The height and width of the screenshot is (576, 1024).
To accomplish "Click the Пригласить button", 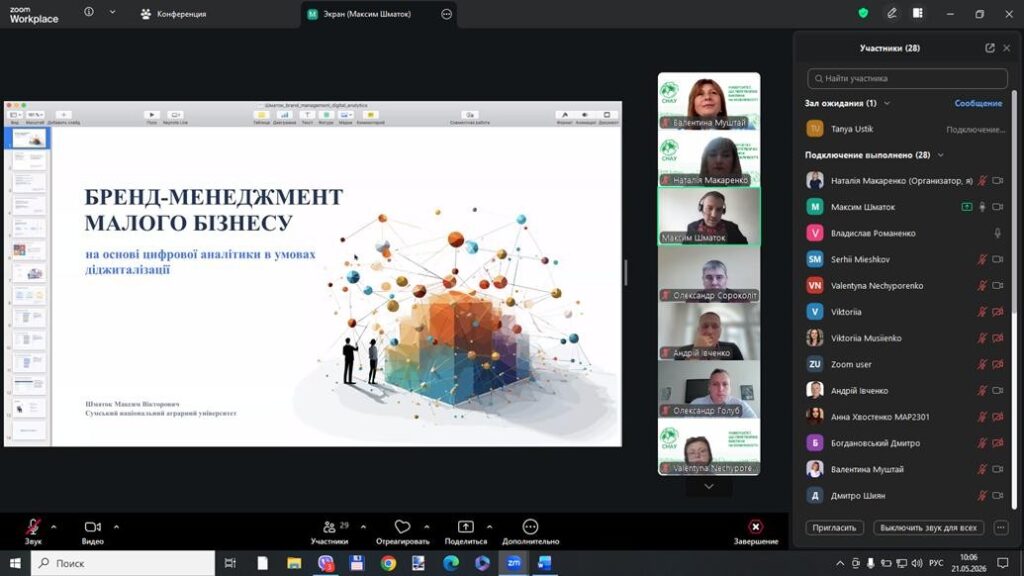I will (834, 528).
